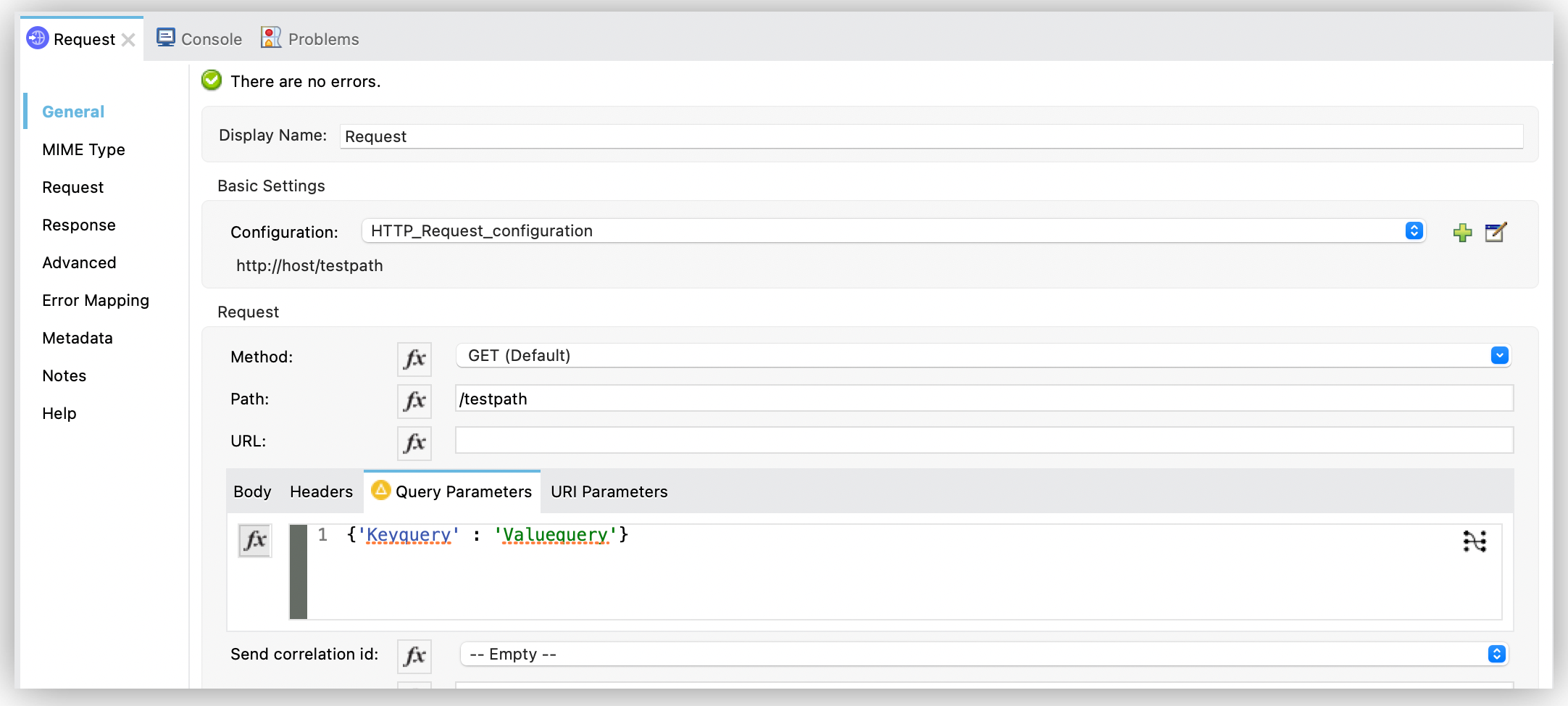Viewport: 1568px width, 706px height.
Task: Open the Send correlation id dropdown
Action: pyautogui.click(x=984, y=654)
